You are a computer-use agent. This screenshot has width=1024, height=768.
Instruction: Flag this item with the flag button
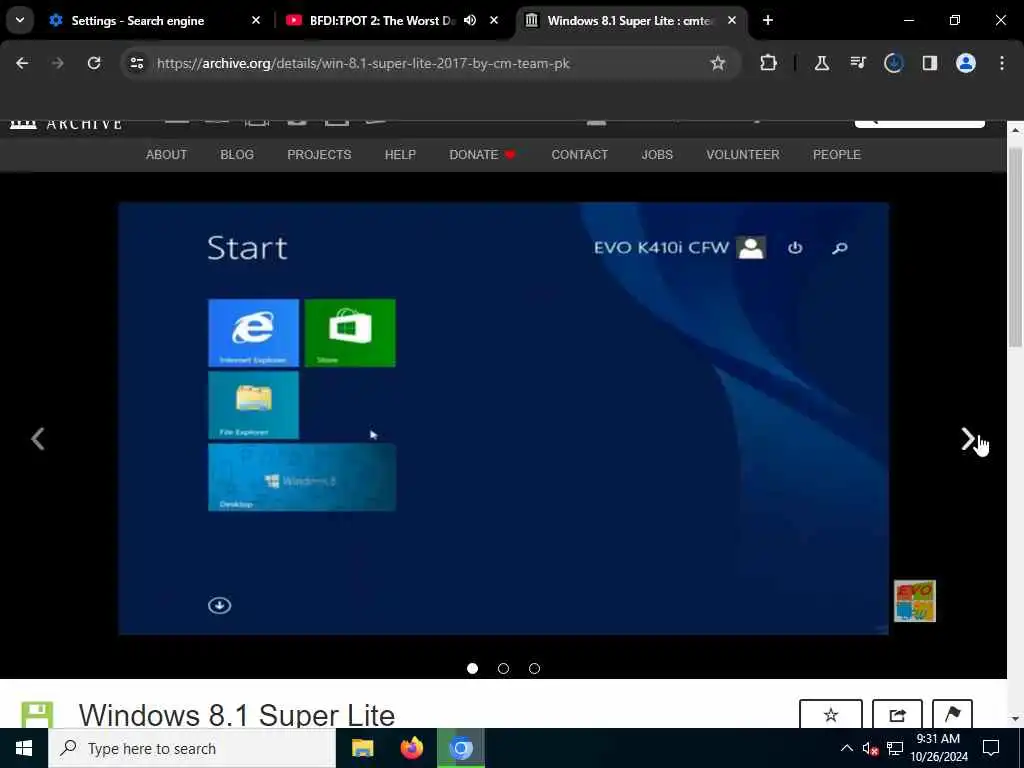point(952,714)
